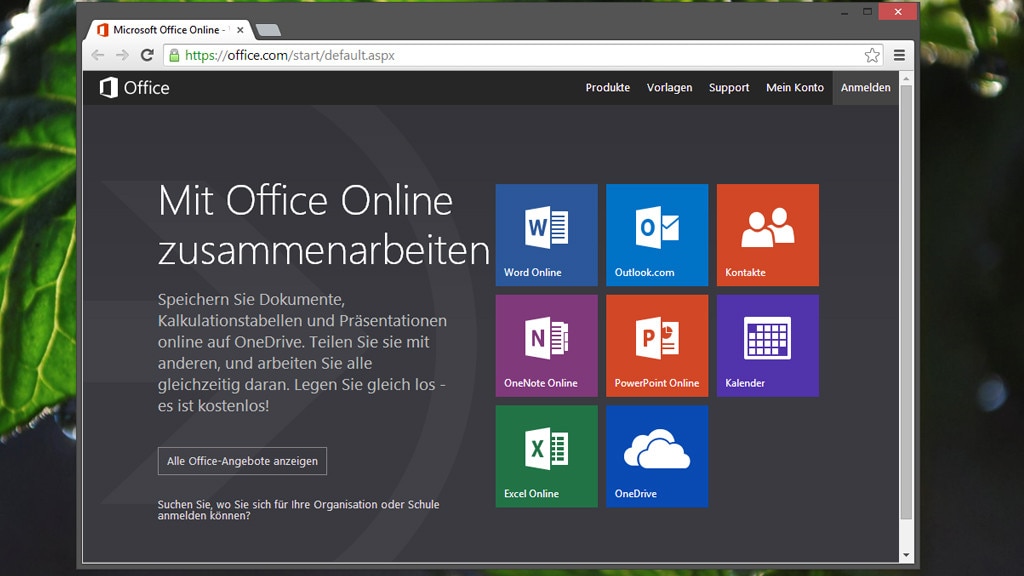Click Alle Office-Angebote anzeigen button
The image size is (1024, 576).
coord(242,461)
